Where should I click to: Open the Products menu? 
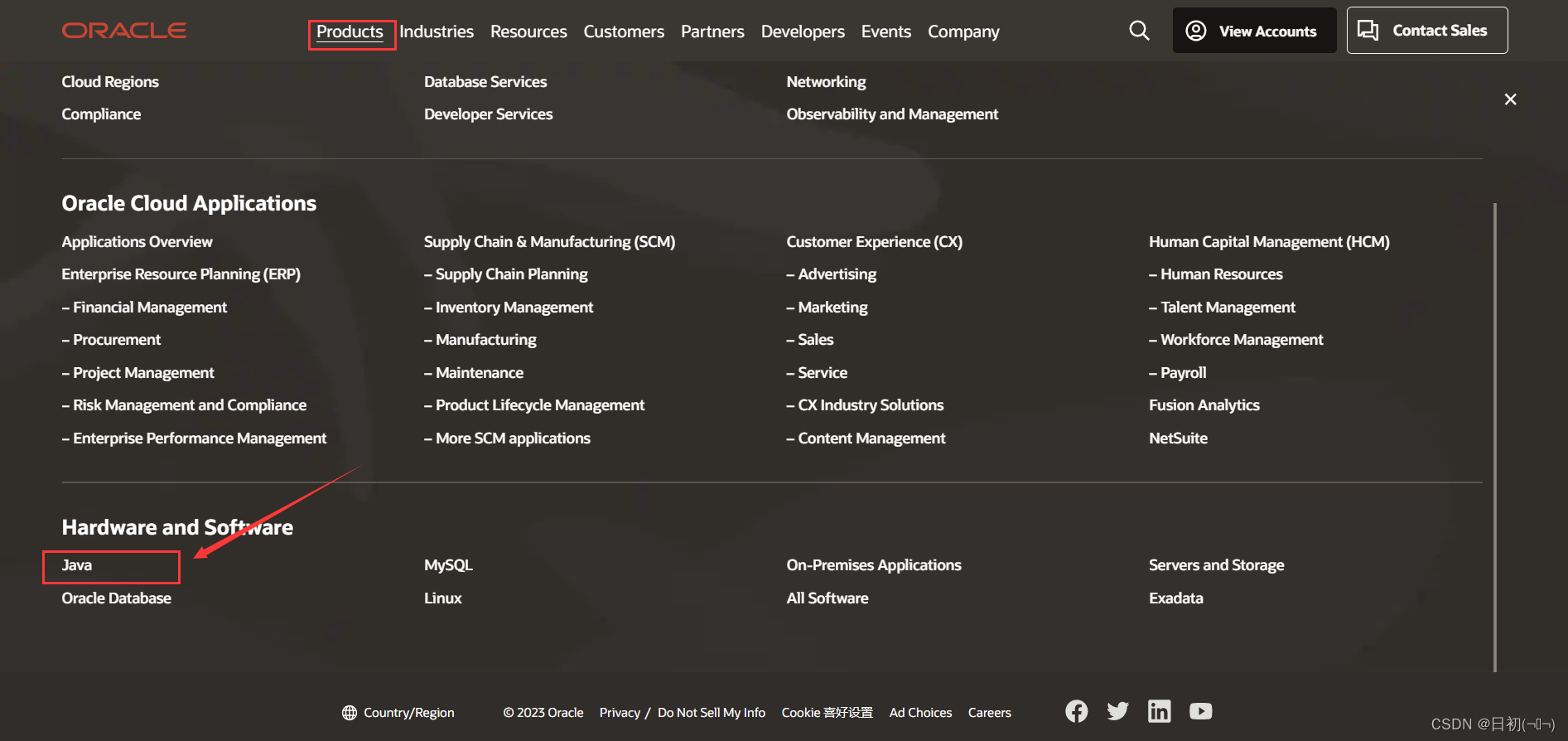pyautogui.click(x=350, y=31)
